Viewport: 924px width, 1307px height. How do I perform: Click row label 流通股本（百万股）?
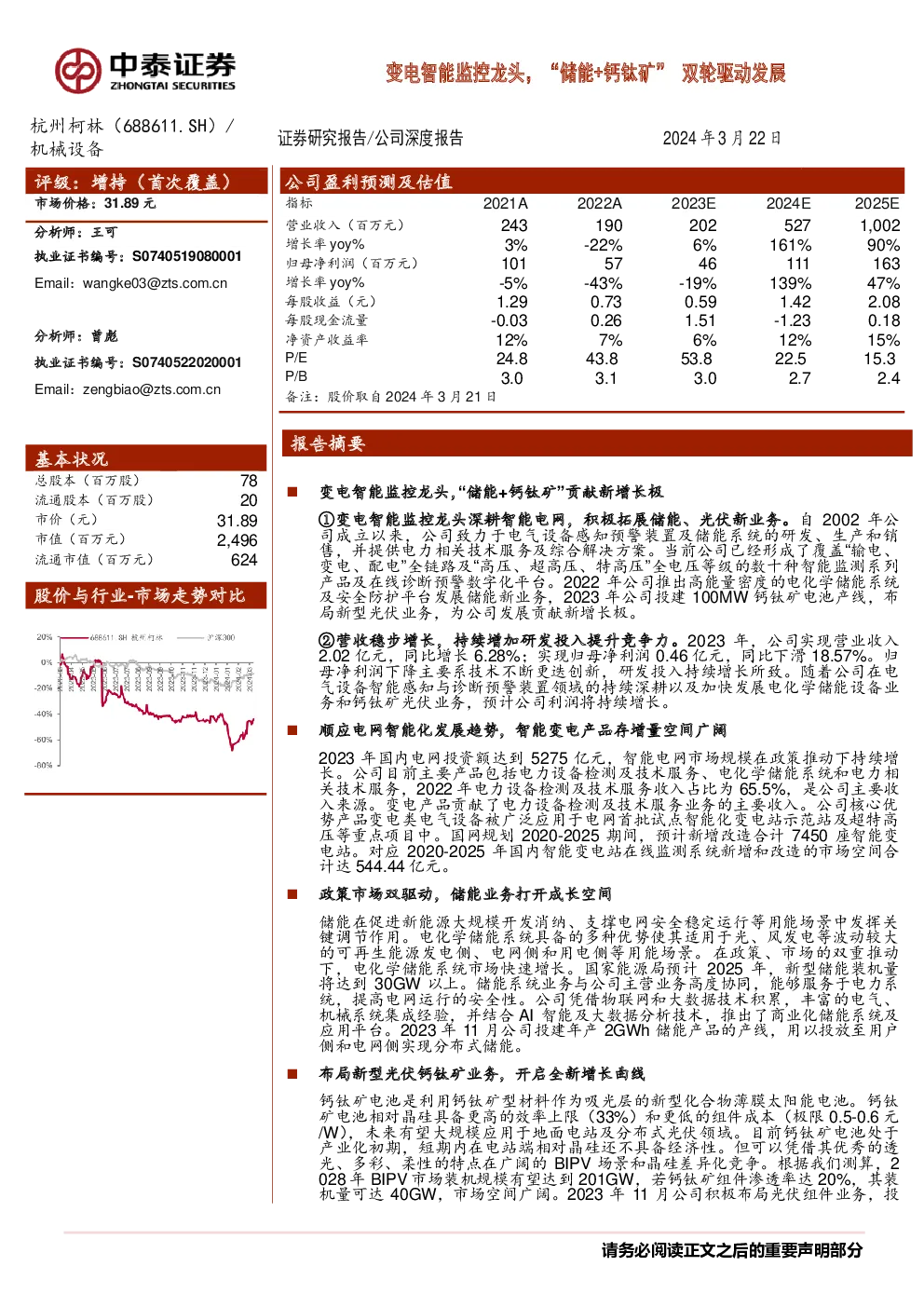(94, 500)
